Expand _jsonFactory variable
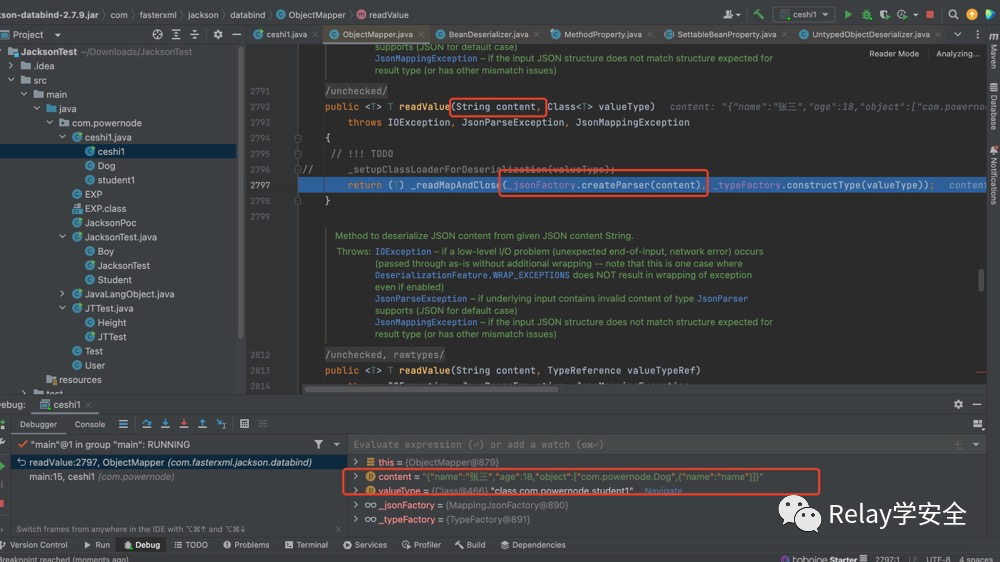 356,505
